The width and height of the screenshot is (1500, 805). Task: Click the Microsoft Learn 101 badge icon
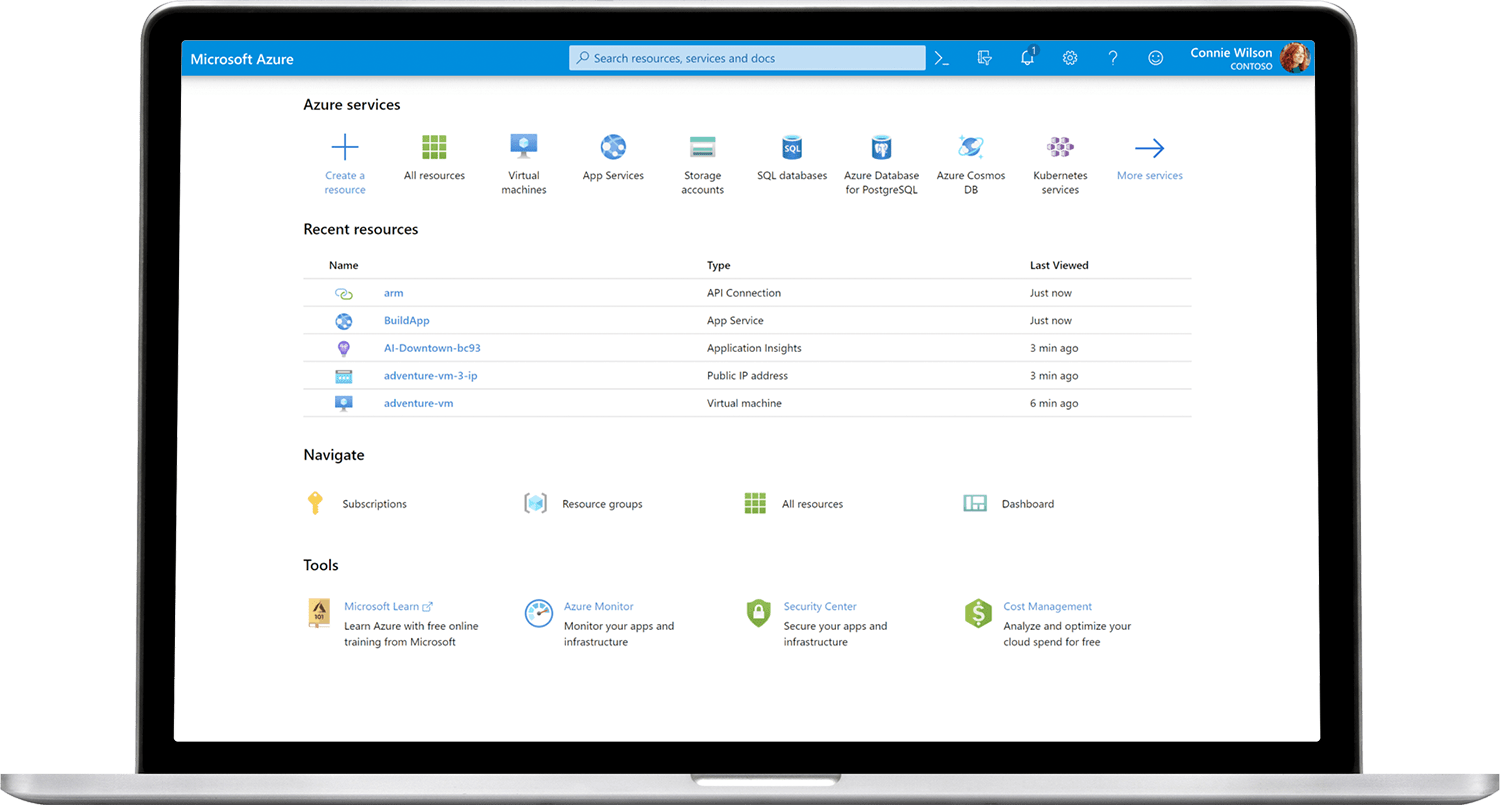point(319,613)
